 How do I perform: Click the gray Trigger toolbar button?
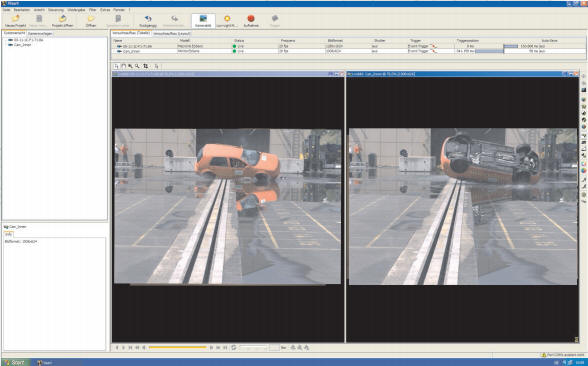click(x=275, y=21)
